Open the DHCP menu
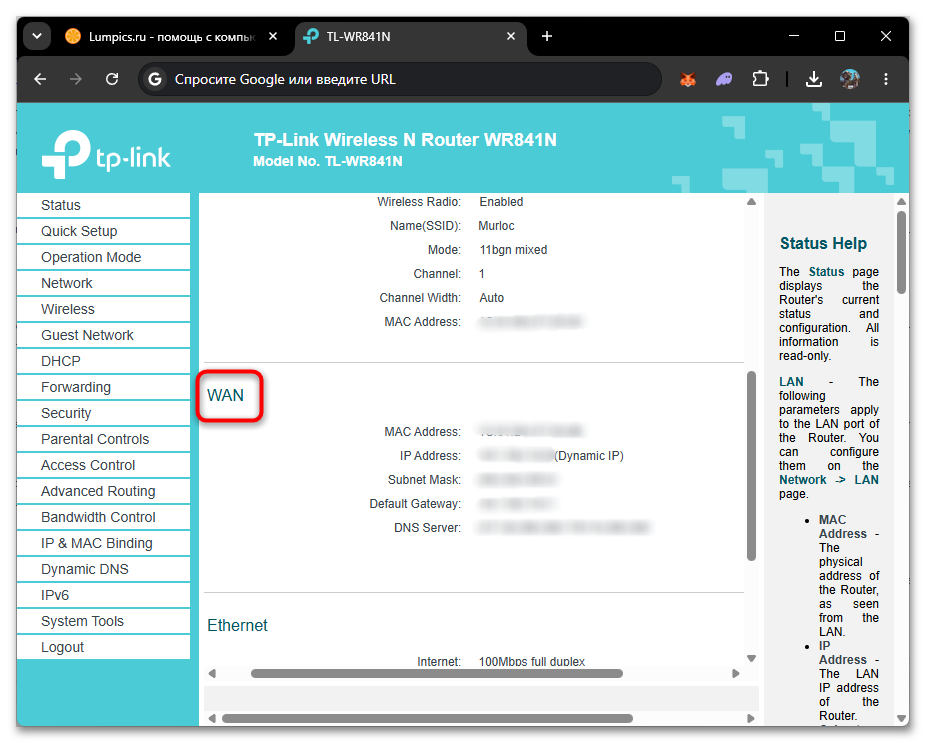 [103, 361]
